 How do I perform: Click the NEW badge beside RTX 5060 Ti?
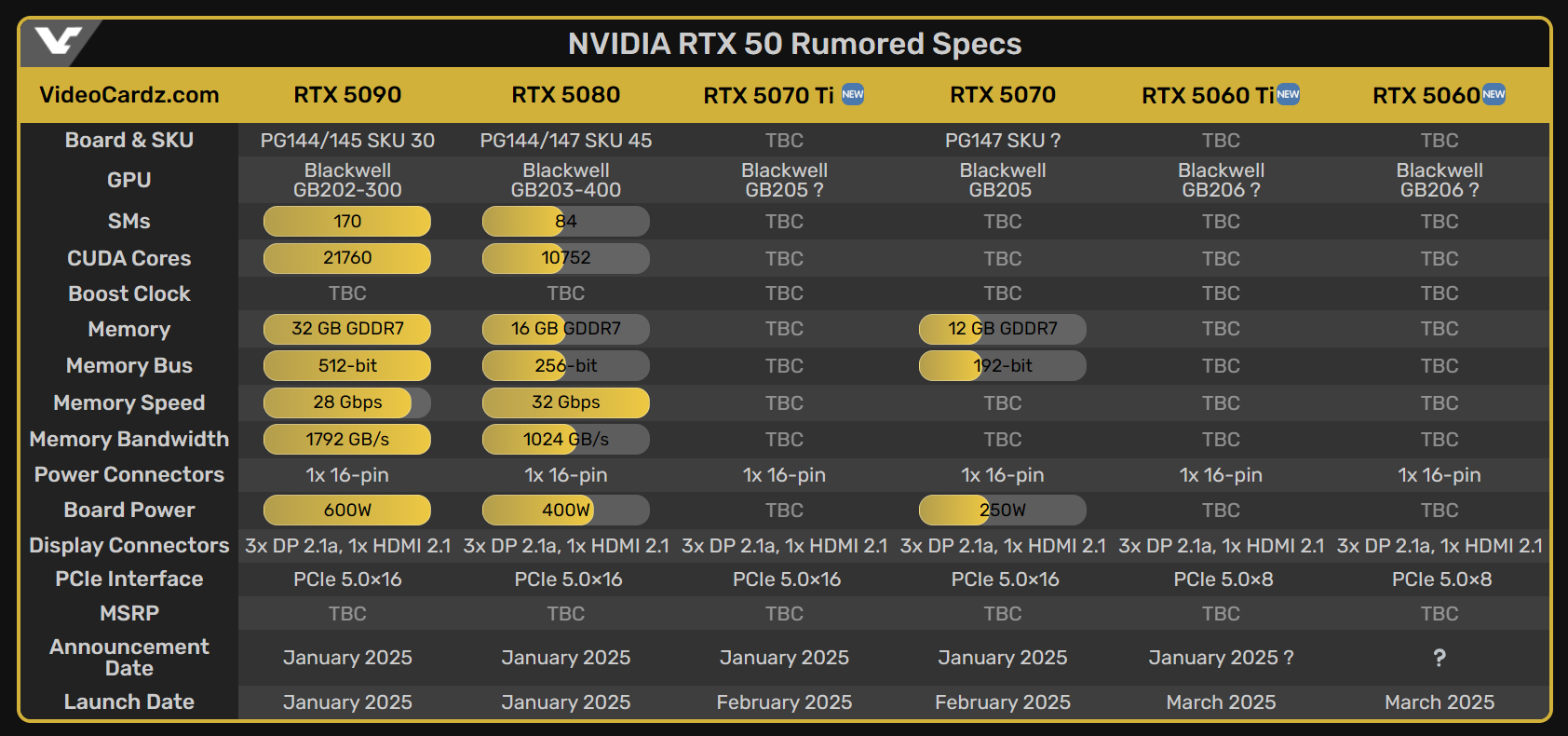pyautogui.click(x=1288, y=94)
